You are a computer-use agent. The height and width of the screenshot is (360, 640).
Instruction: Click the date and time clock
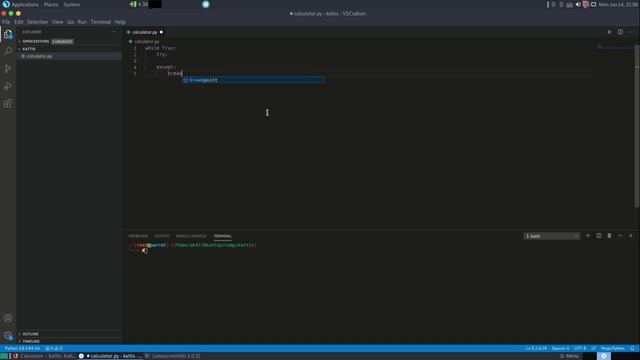[x=618, y=4]
